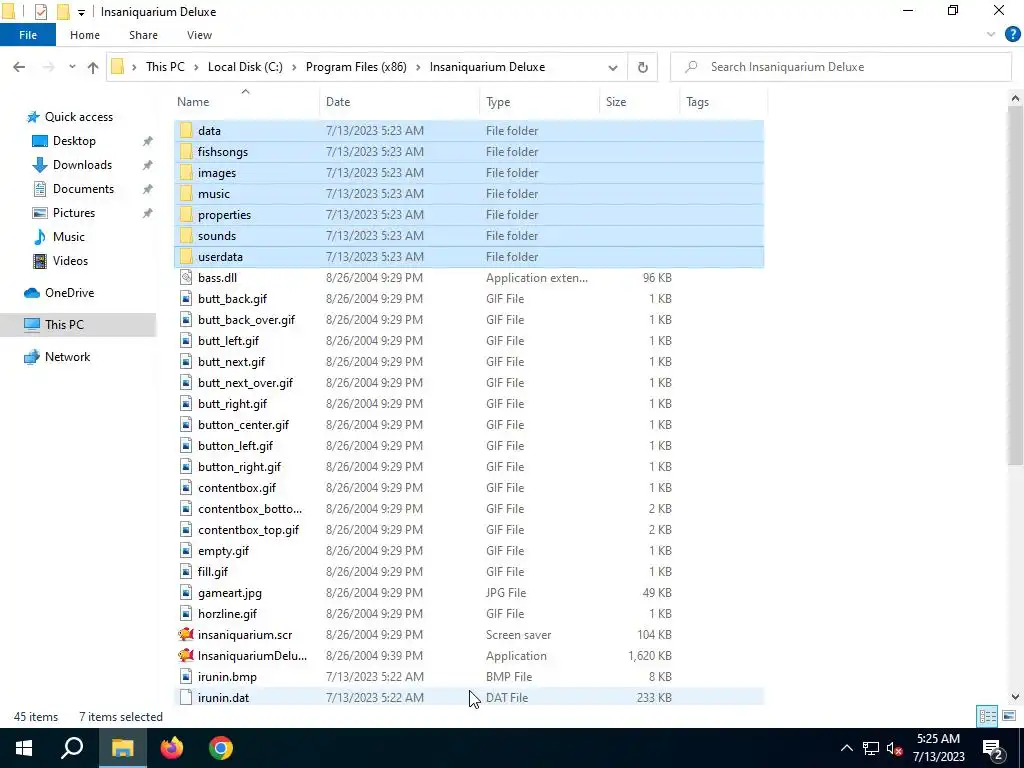Go back with the Back arrow
The height and width of the screenshot is (768, 1024).
19,67
